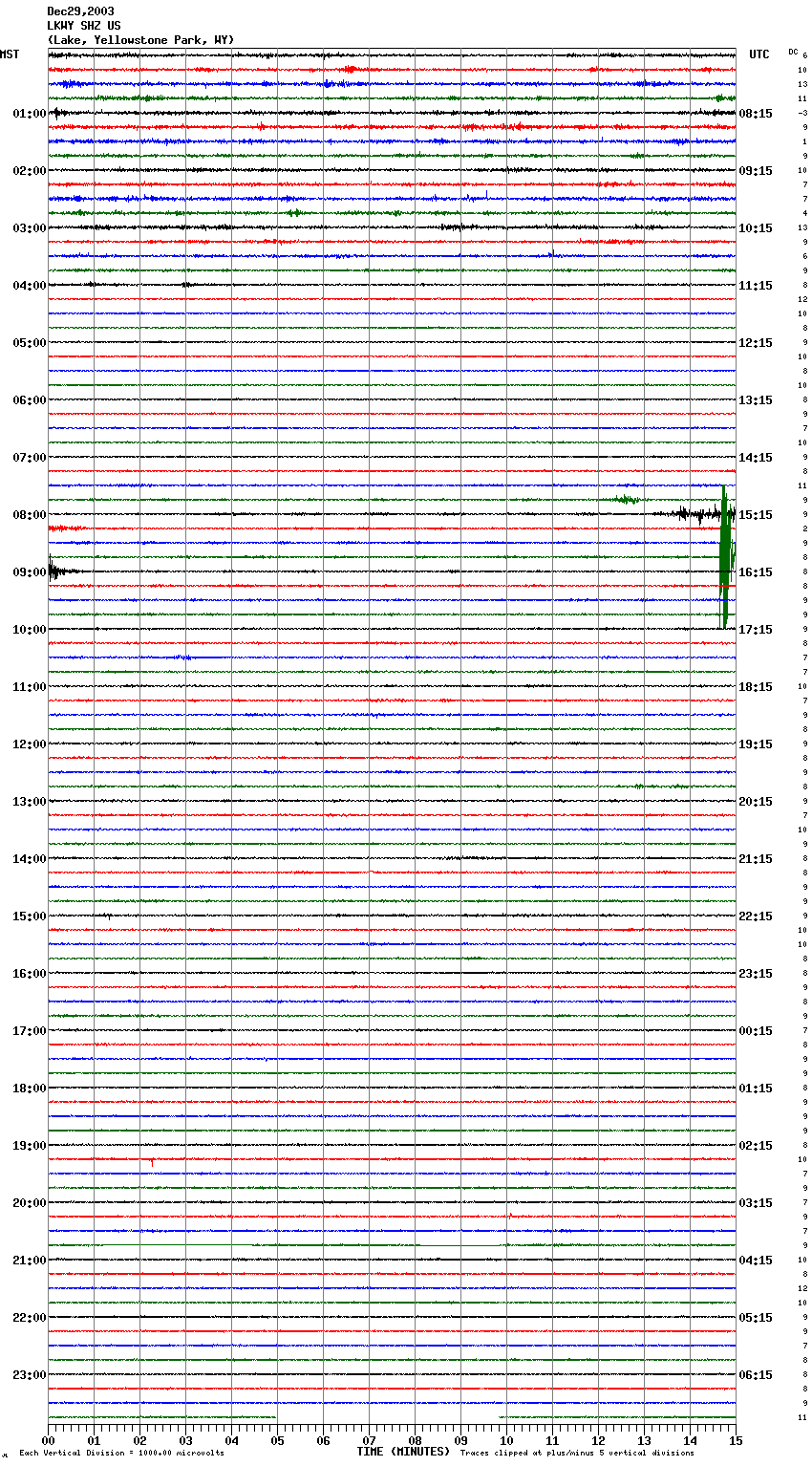The image size is (812, 1466).
Task: Click the 00:15 UTC time label
Action: (x=756, y=1031)
